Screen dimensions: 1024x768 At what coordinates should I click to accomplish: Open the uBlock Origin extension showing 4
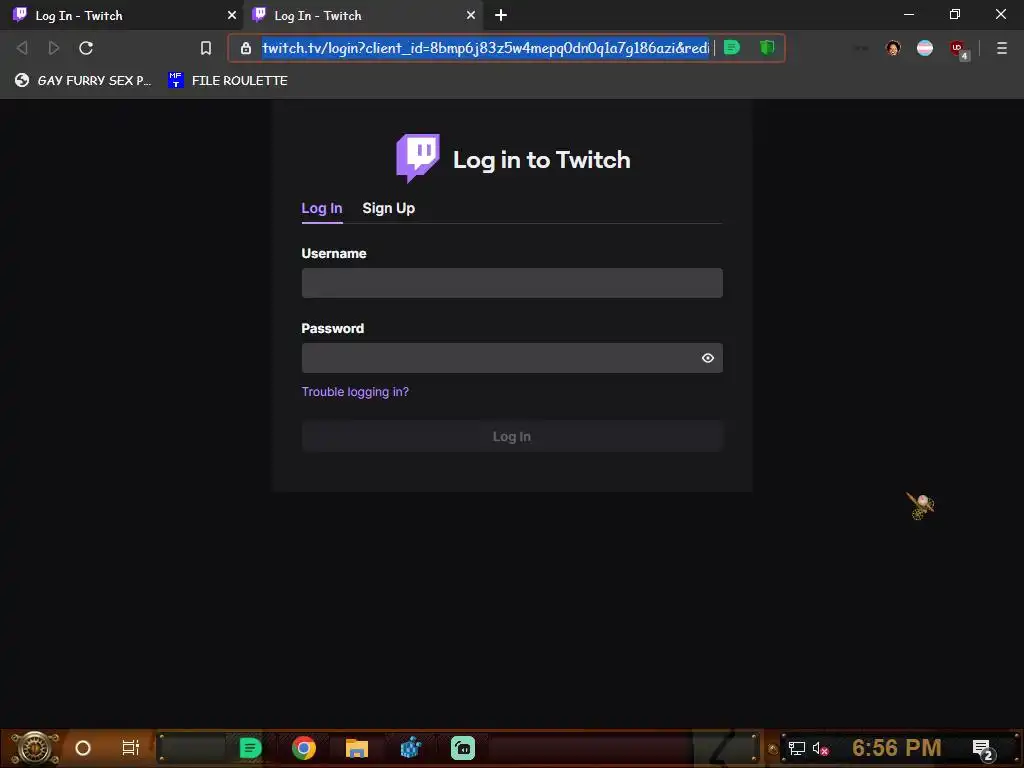click(x=959, y=49)
